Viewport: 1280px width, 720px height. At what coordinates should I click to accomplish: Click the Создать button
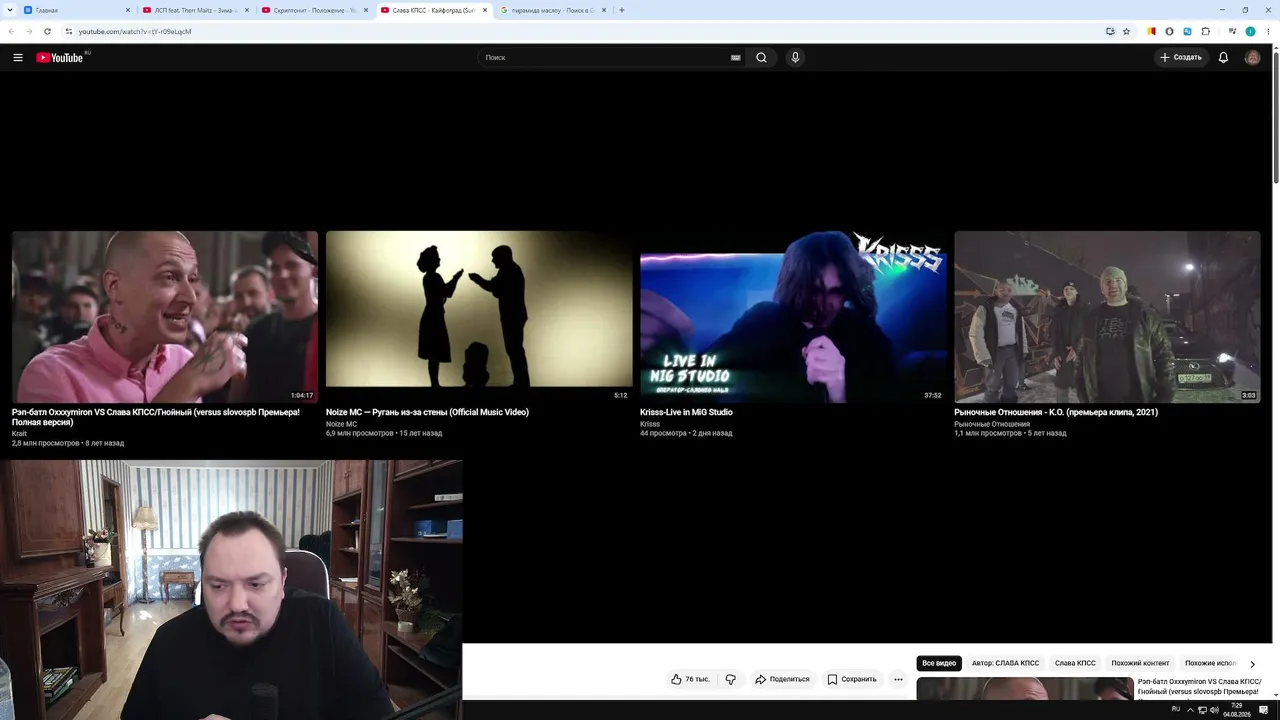[1181, 58]
